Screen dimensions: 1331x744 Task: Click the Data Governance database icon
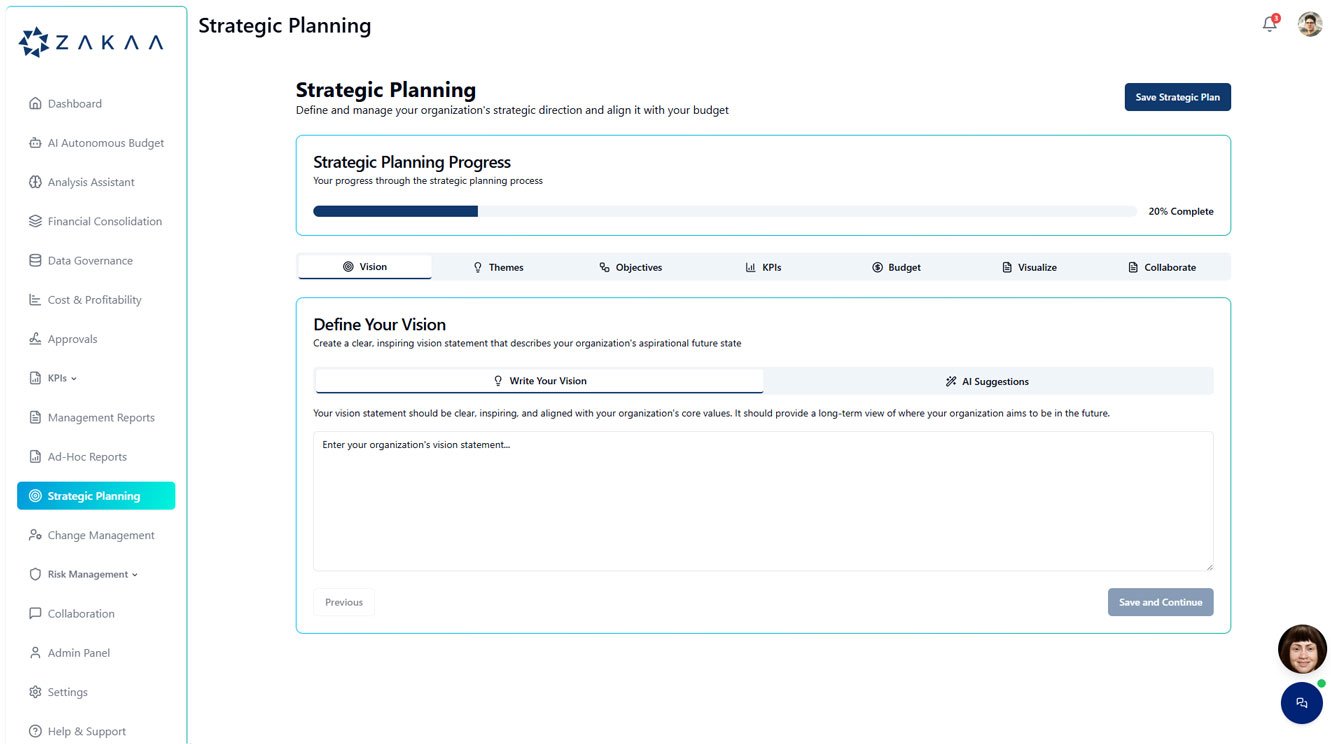pyautogui.click(x=35, y=261)
